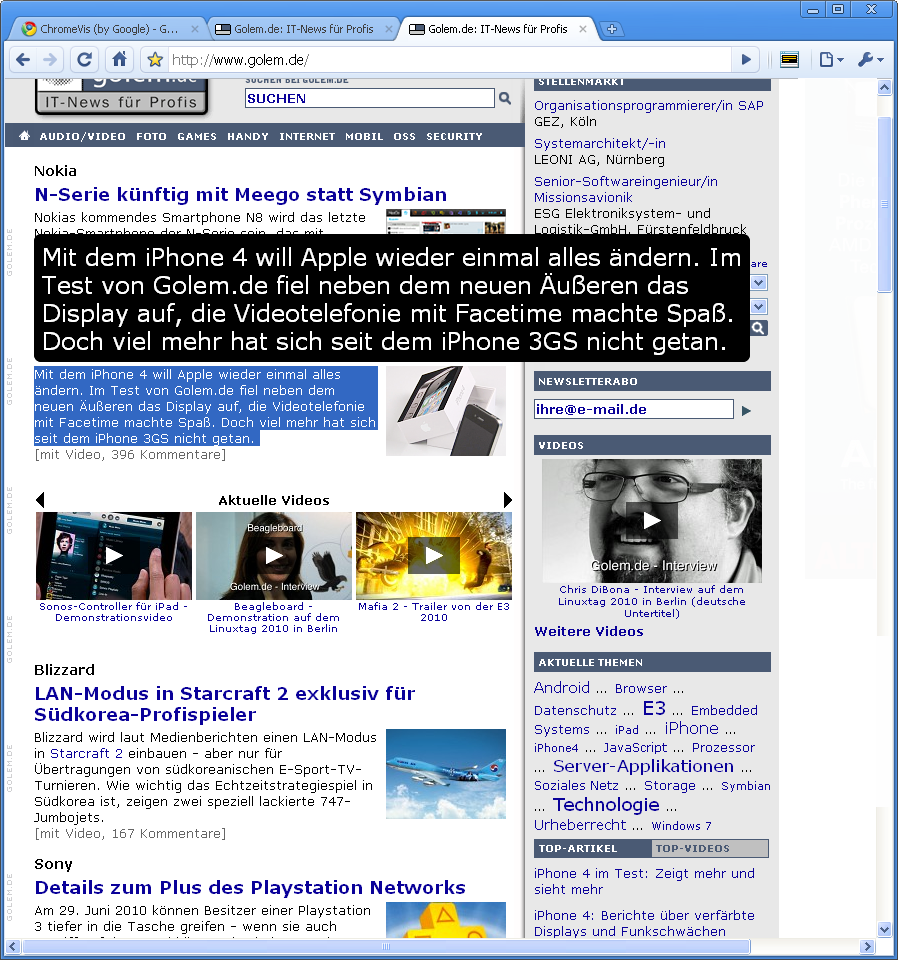Play the Sonos-Controller für iPad video
This screenshot has height=960, width=898.
pos(114,556)
